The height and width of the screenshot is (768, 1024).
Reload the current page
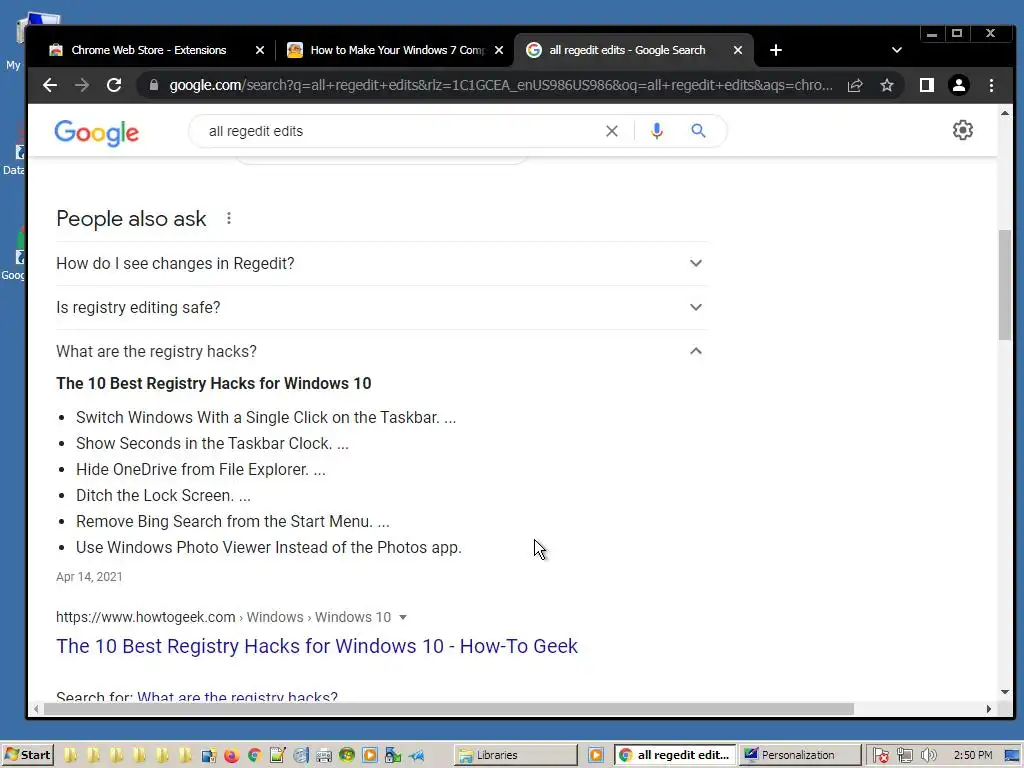114,86
